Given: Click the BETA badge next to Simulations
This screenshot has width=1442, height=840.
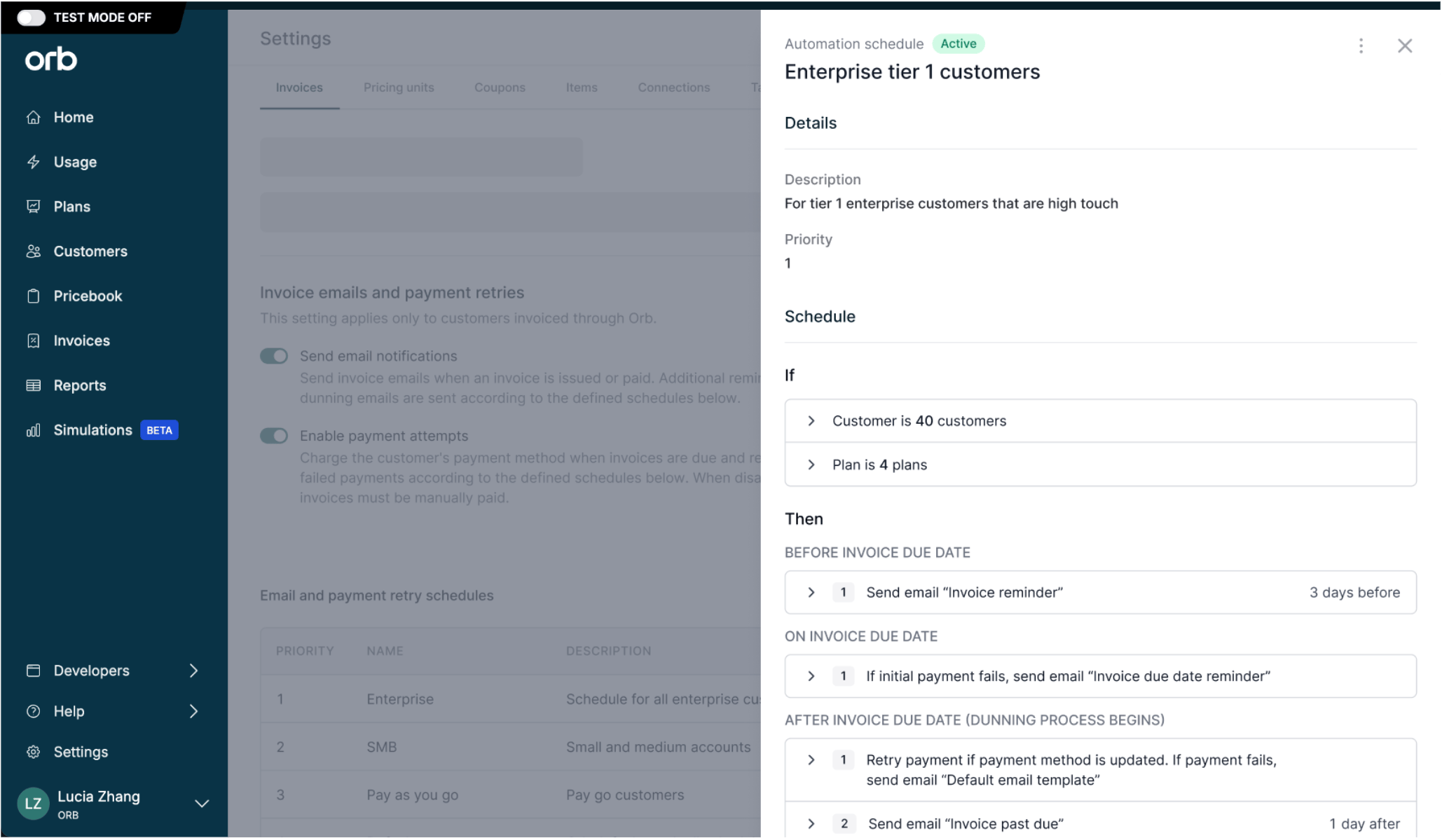Looking at the screenshot, I should pos(159,431).
